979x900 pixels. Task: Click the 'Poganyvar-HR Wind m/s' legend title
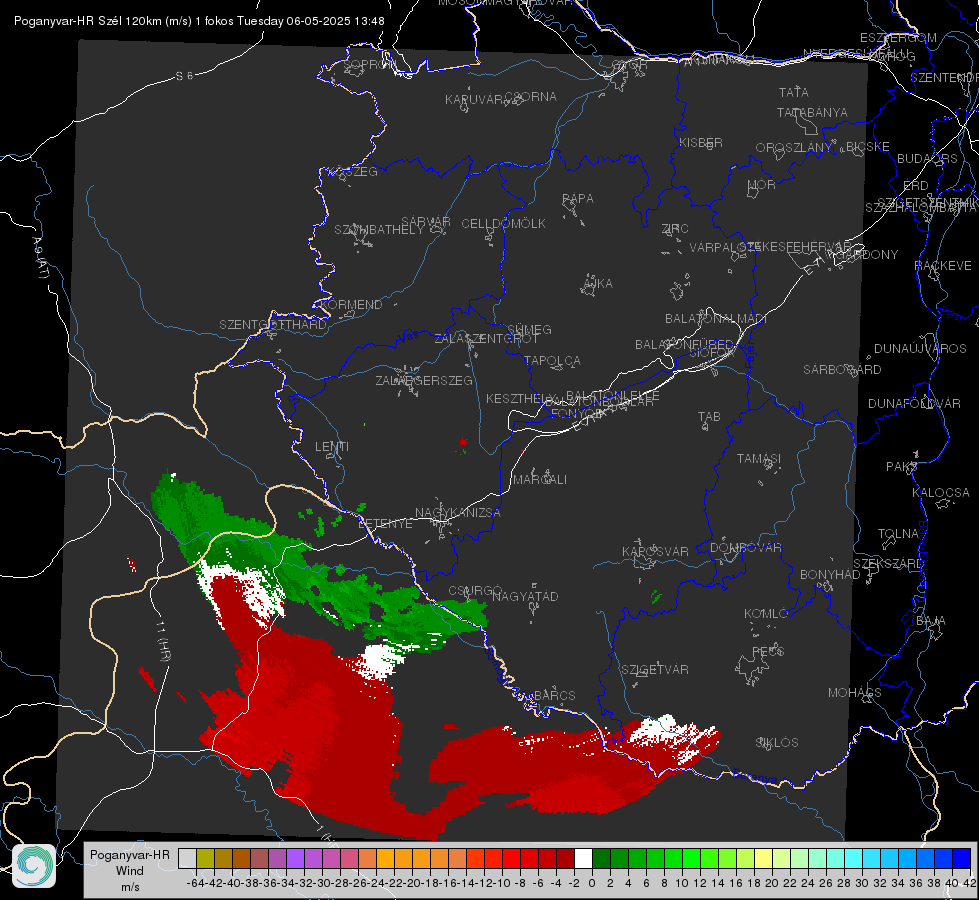tap(130, 871)
